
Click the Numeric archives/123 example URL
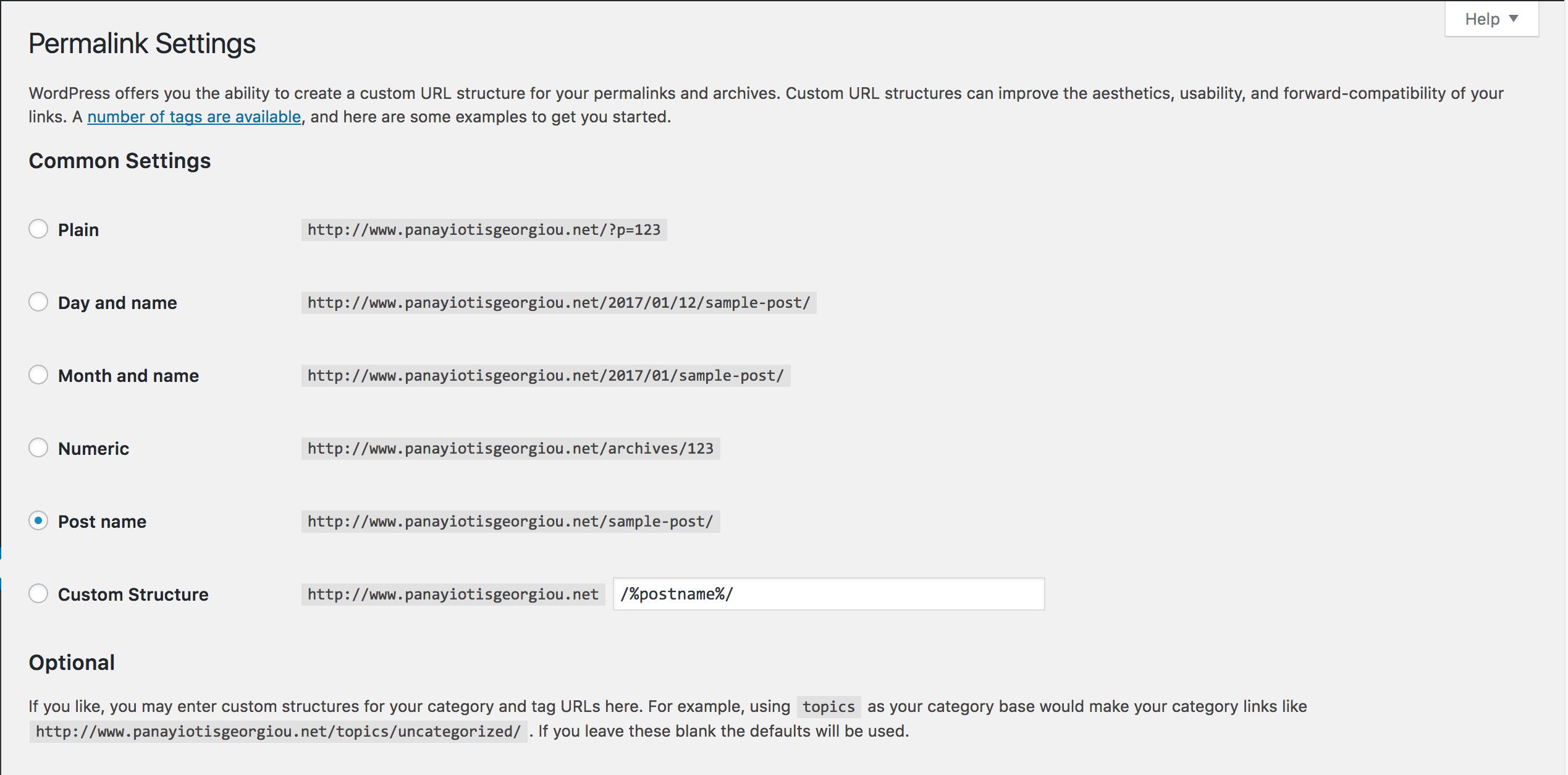point(510,449)
